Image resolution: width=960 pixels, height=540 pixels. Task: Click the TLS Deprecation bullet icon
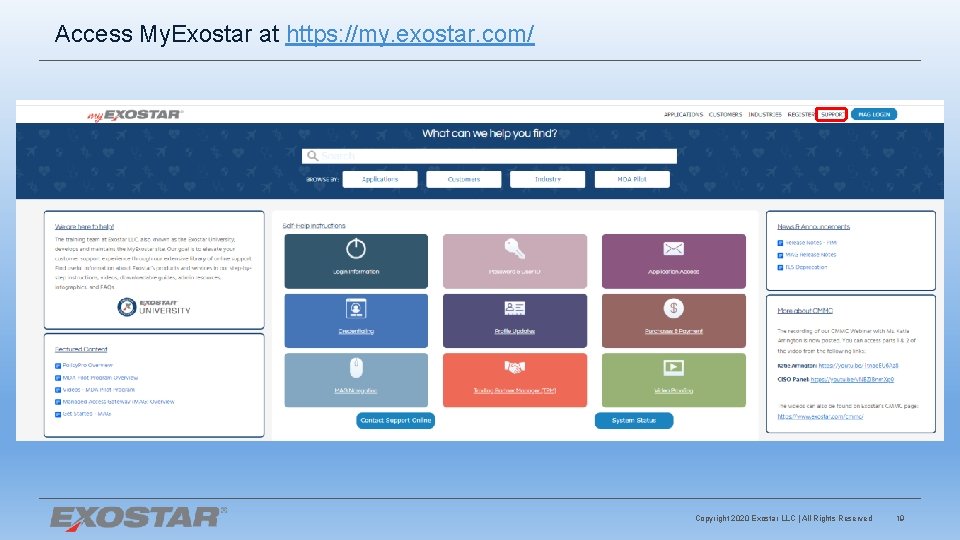(x=781, y=268)
